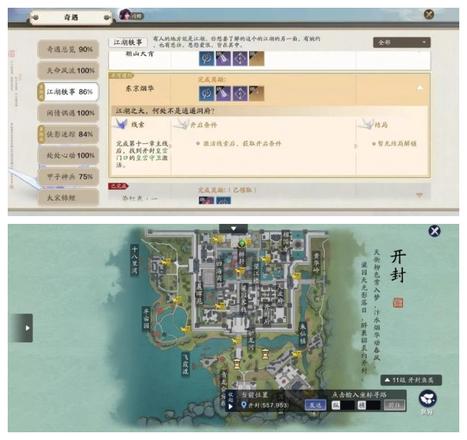This screenshot has width=467, height=440.
Task: Click the horse waypoint at the east wall gate
Action: click(x=296, y=276)
